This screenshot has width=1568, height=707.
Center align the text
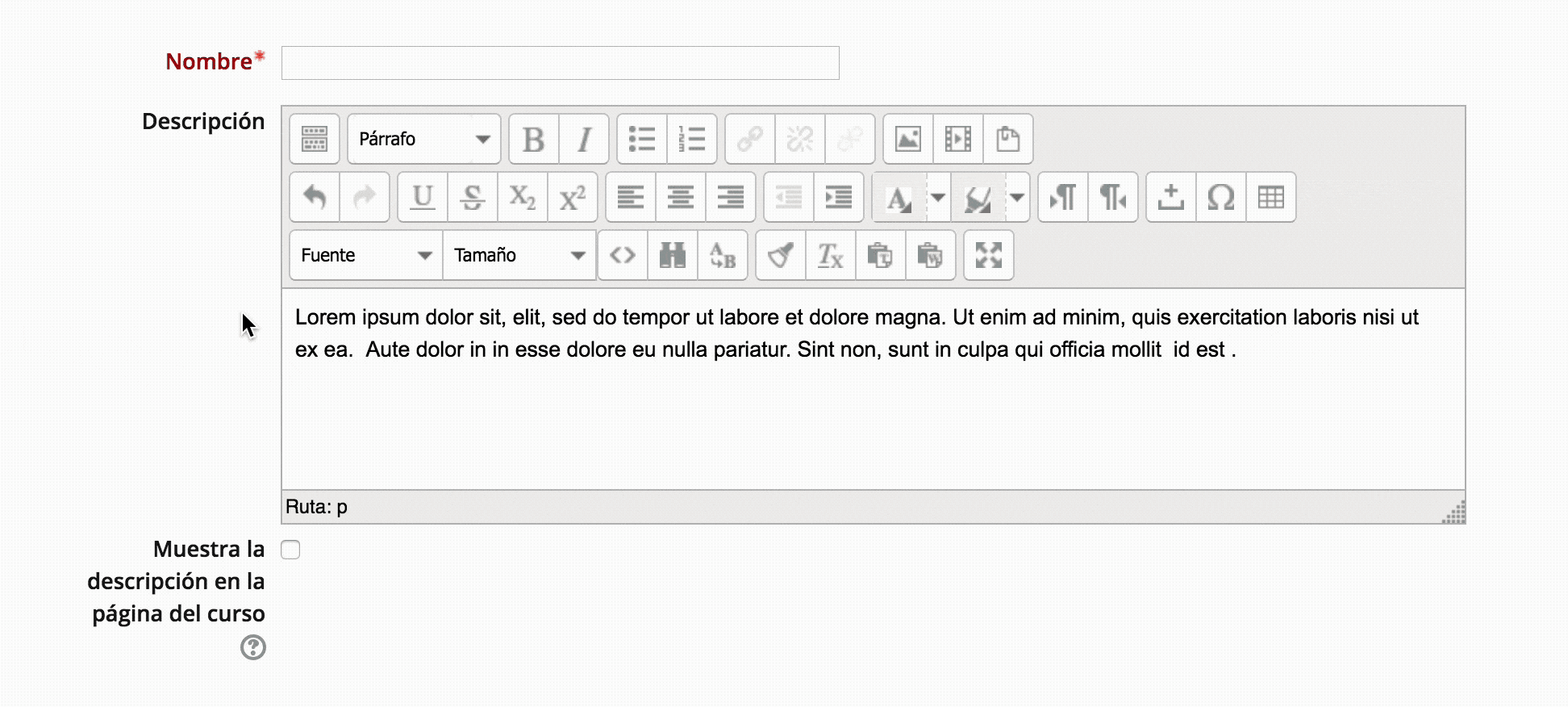pos(680,198)
